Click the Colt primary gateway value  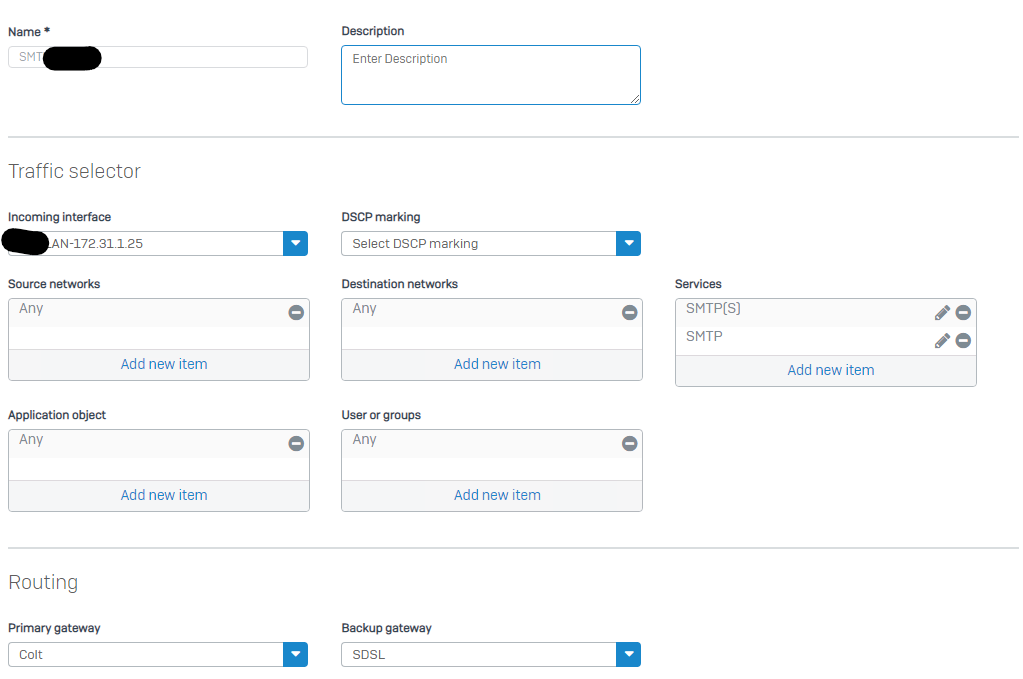31,654
